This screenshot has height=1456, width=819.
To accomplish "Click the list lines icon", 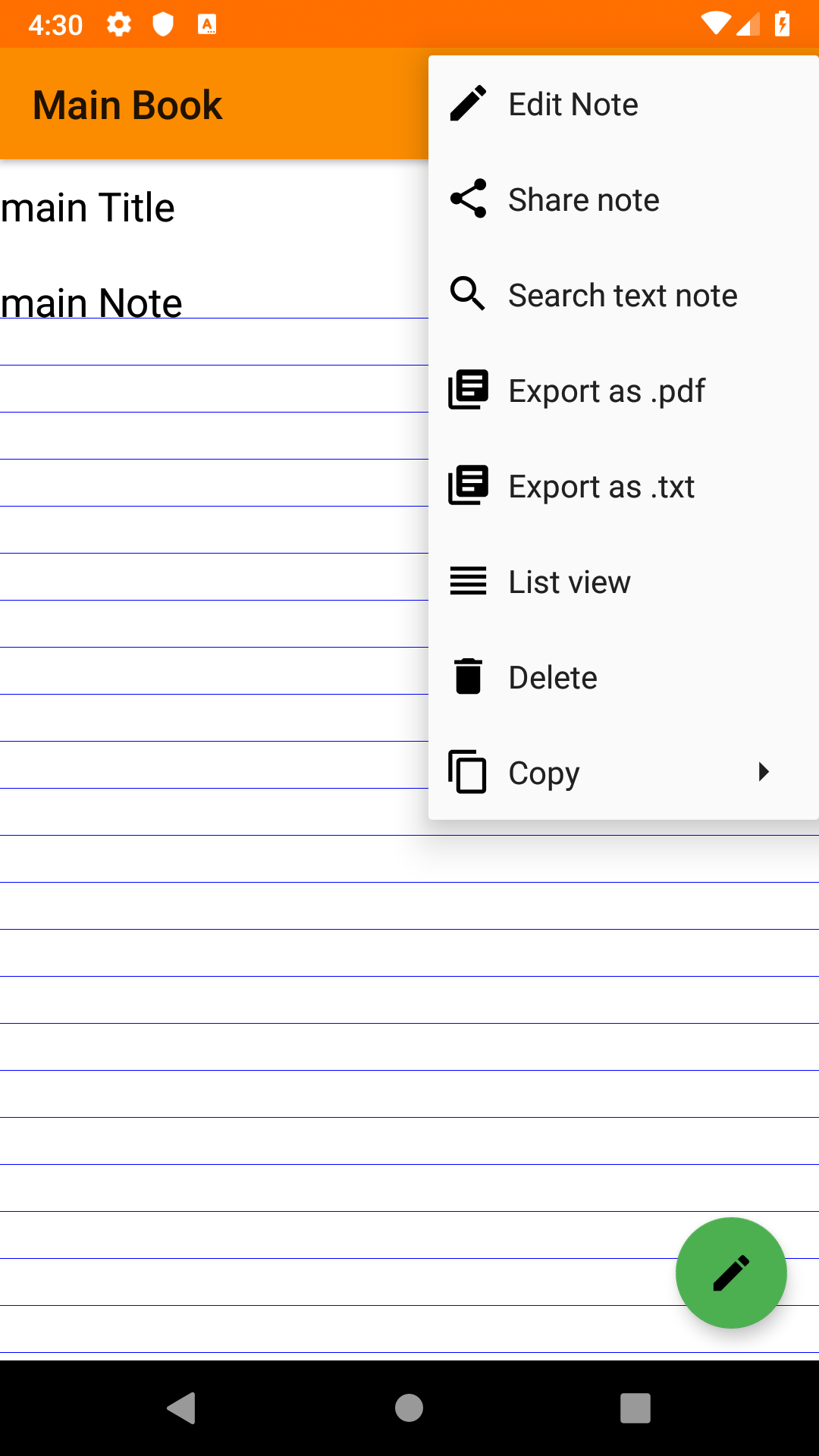I will click(x=468, y=581).
